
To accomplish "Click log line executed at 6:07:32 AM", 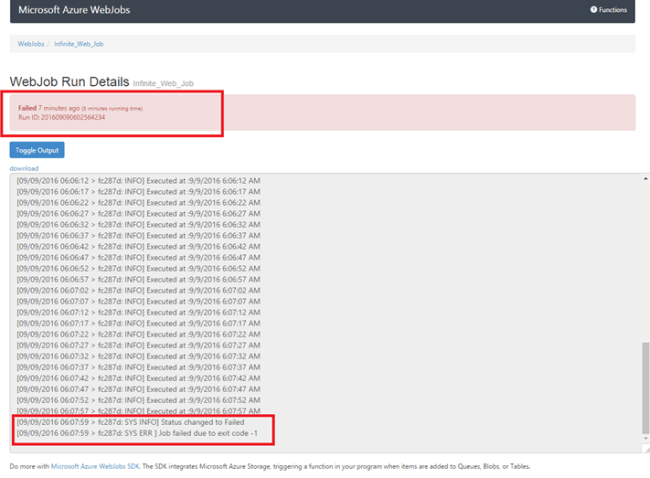I will pos(138,356).
